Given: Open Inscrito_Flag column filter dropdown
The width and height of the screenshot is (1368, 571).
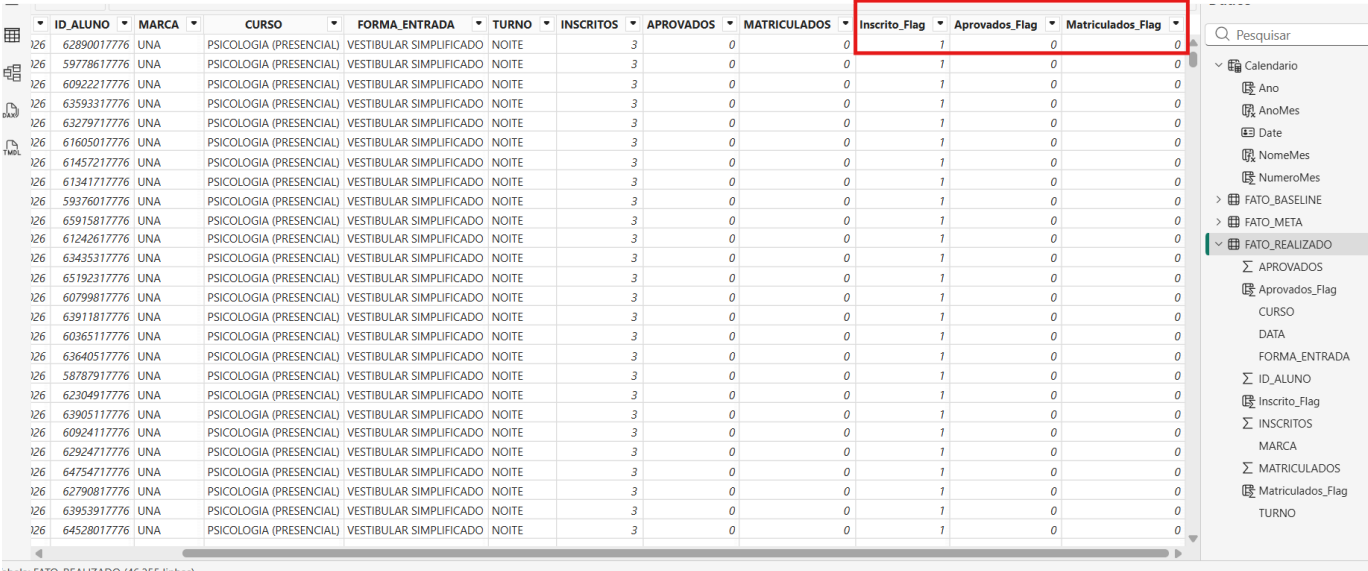Looking at the screenshot, I should (938, 24).
